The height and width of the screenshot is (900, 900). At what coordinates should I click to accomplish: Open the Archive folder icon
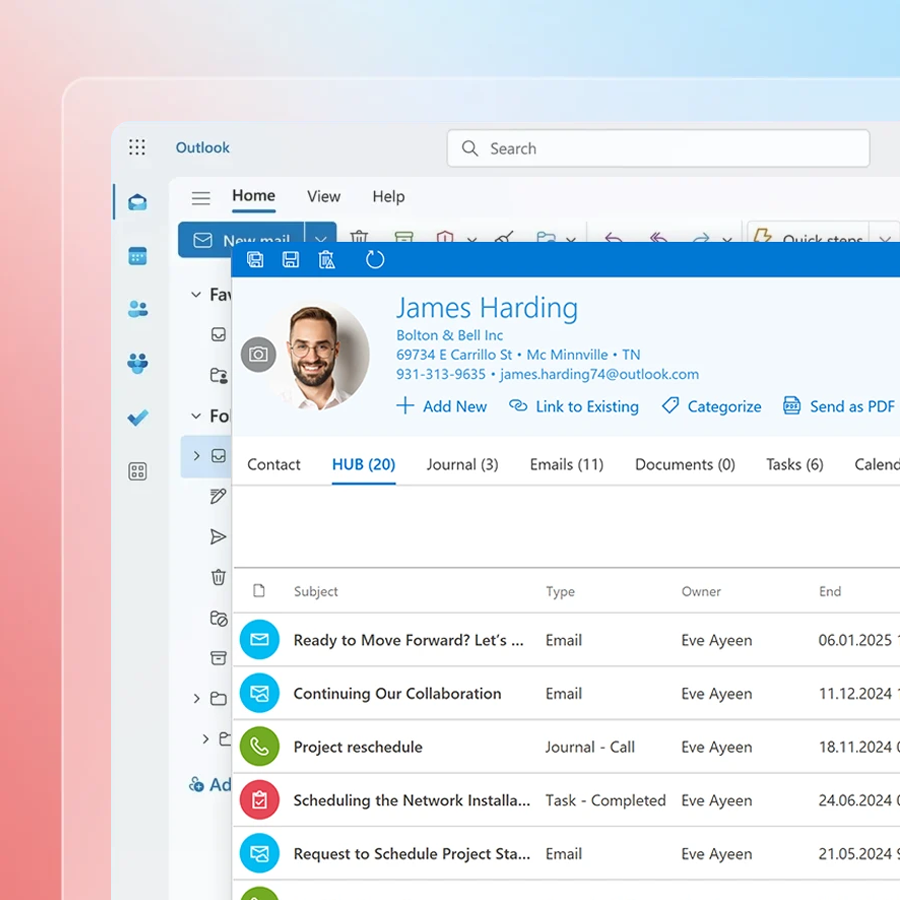click(x=218, y=658)
